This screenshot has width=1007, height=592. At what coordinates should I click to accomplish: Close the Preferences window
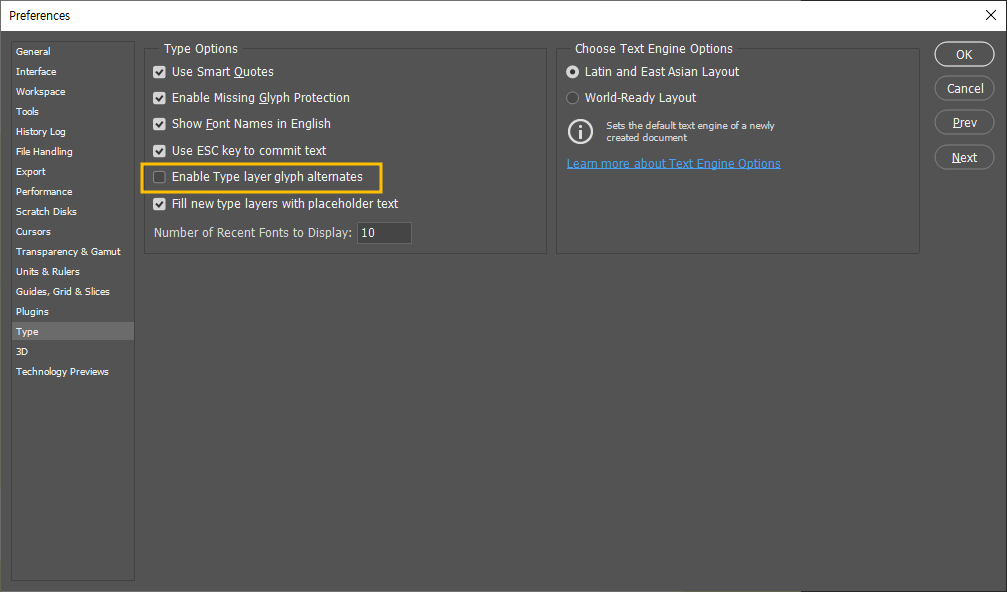tap(991, 15)
